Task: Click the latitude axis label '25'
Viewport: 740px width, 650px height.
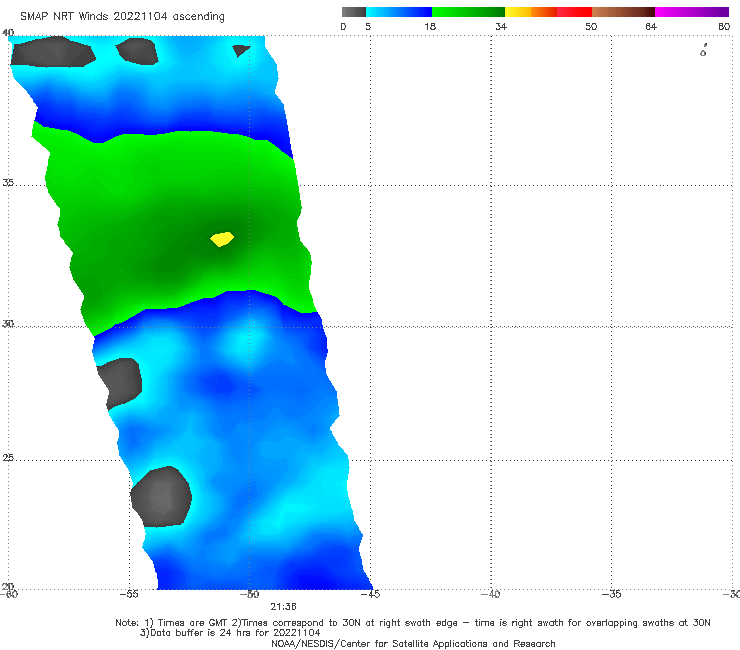Action: pyautogui.click(x=8, y=457)
